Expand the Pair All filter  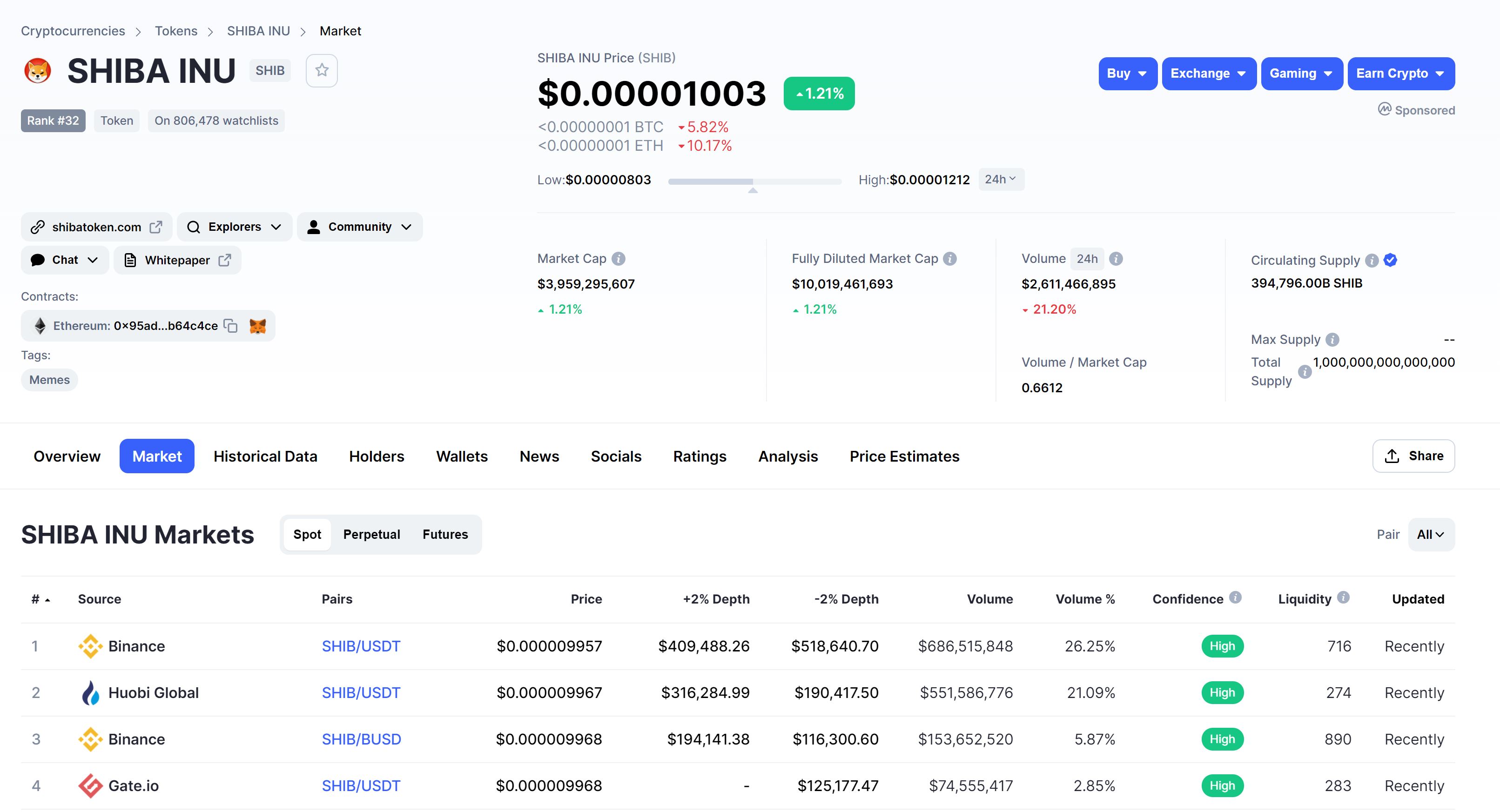pyautogui.click(x=1431, y=534)
